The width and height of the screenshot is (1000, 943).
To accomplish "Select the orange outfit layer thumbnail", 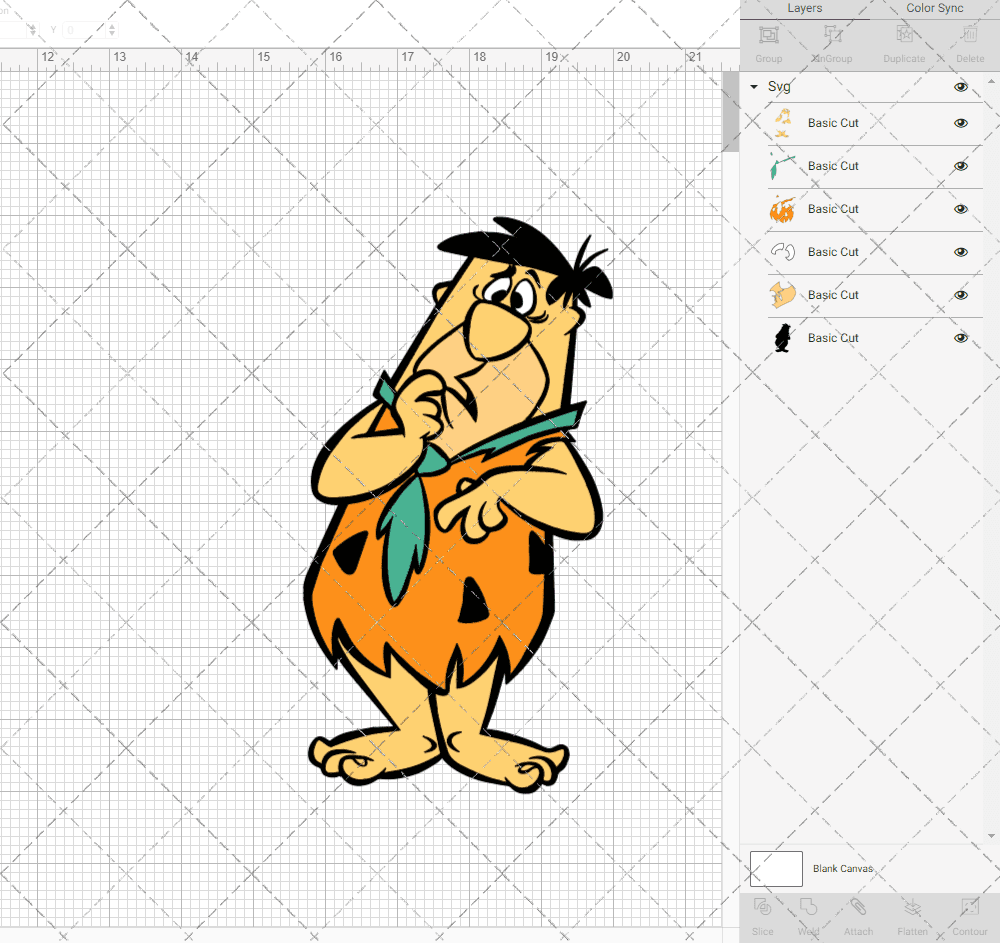I will (783, 209).
